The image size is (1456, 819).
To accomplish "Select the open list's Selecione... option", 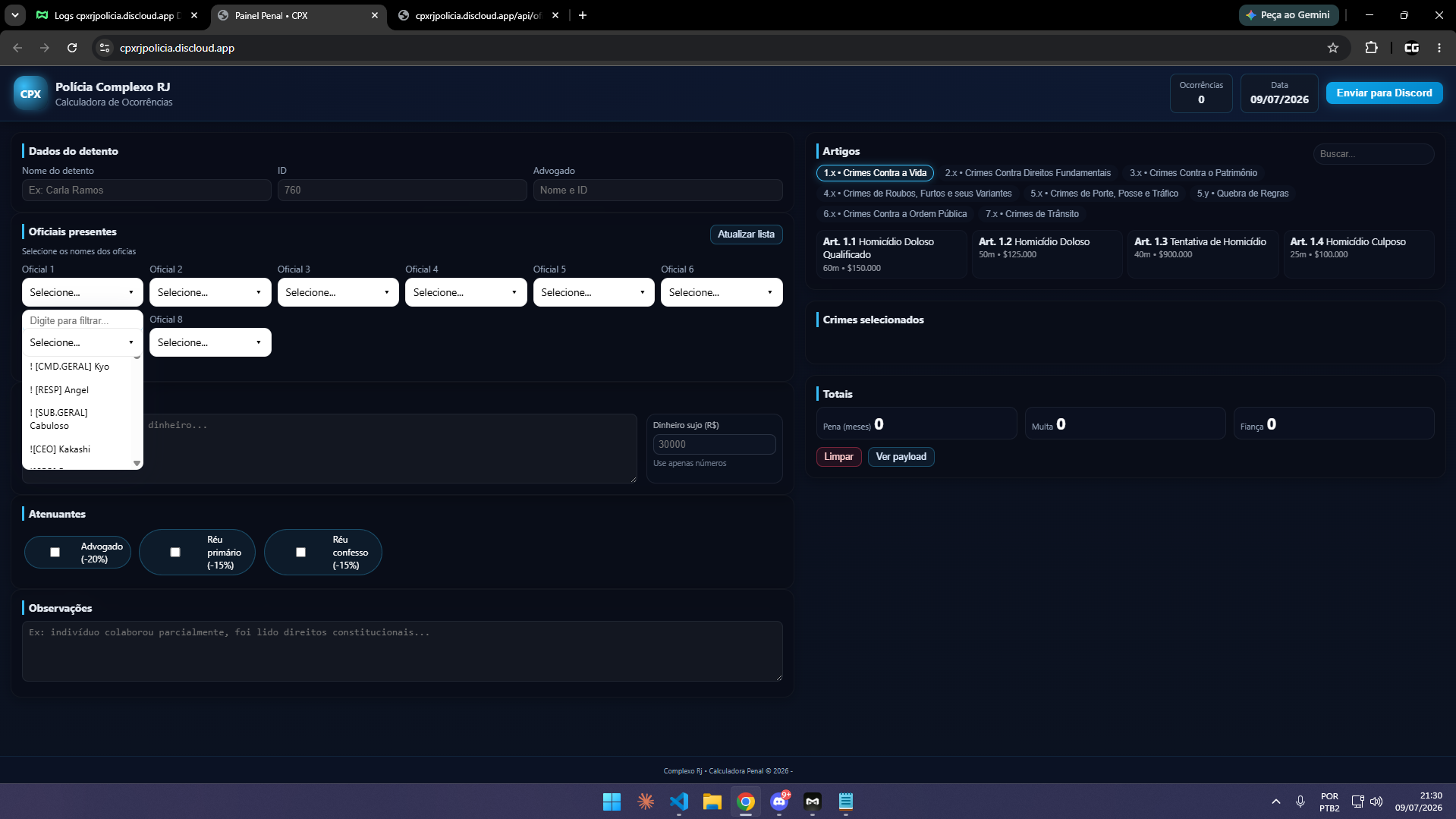I will tap(83, 342).
